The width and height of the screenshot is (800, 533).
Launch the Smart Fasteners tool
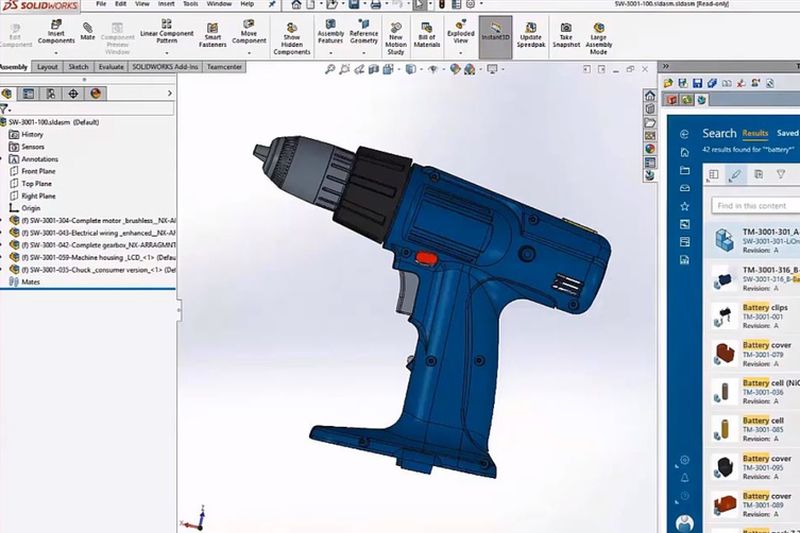point(212,35)
